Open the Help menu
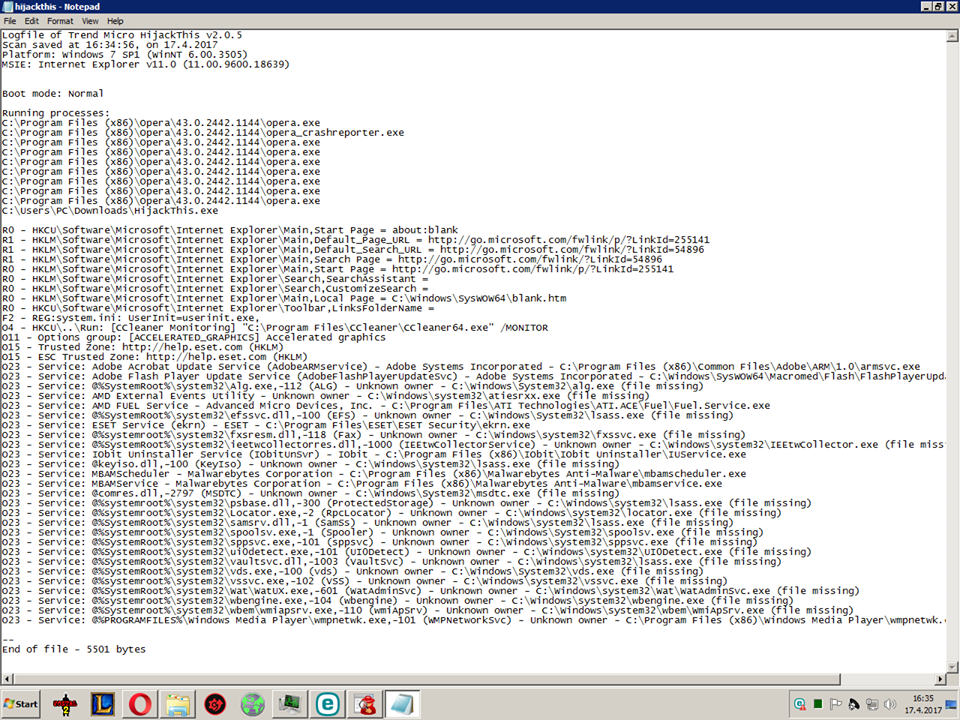Viewport: 960px width, 720px height. click(x=115, y=21)
